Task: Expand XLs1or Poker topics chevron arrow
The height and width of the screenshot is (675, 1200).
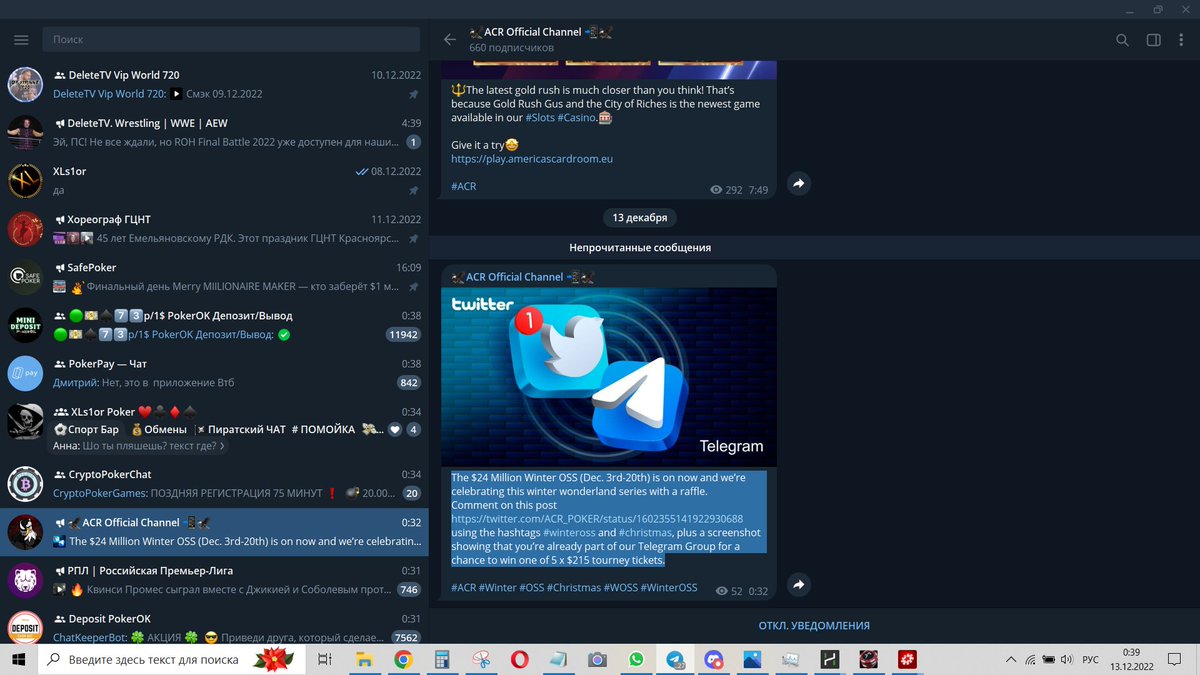Action: pos(222,447)
